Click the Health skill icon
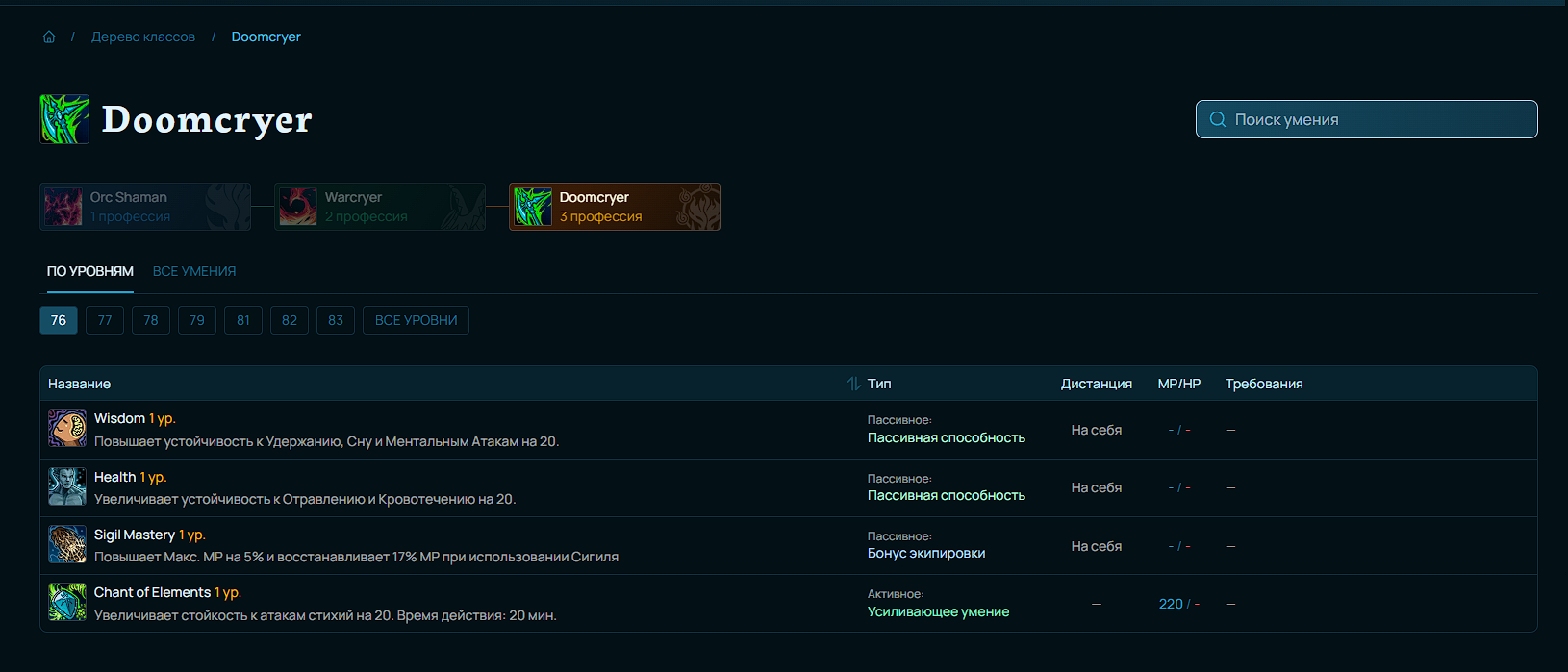This screenshot has width=1568, height=672. [x=67, y=486]
